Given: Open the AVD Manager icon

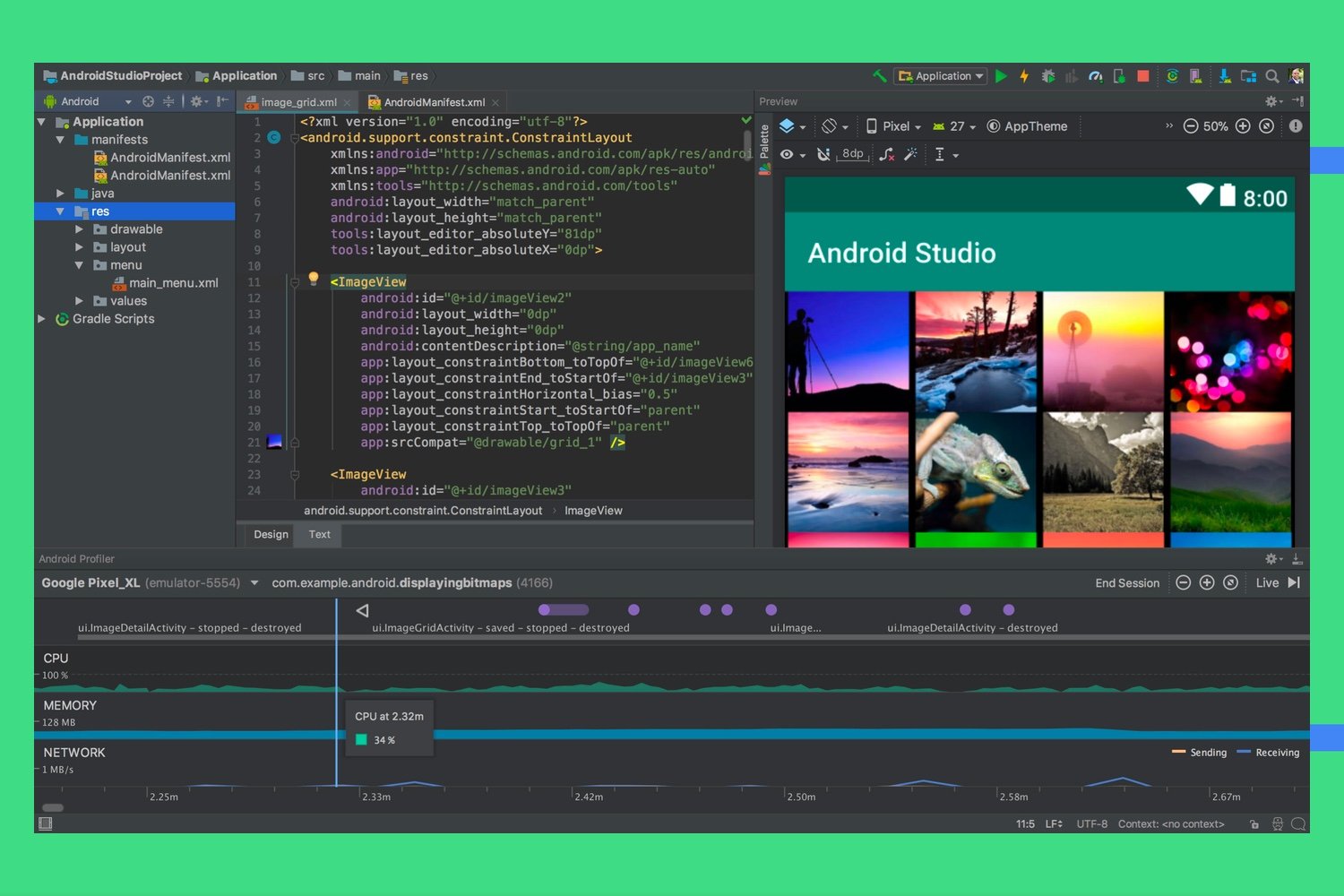Looking at the screenshot, I should click(1195, 76).
